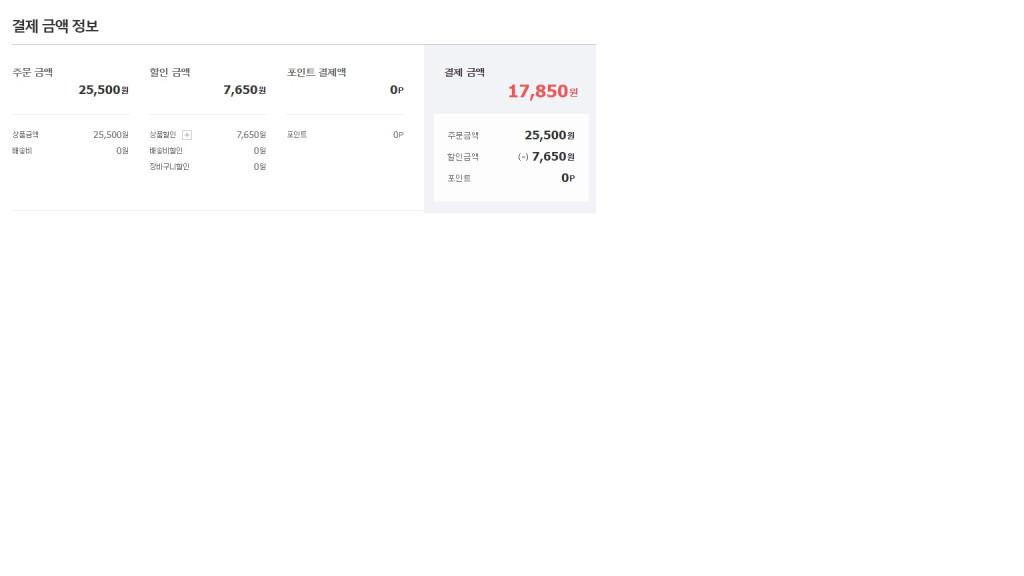Click the 결제 금액 정보 heading
Screen dimensions: 1024x576
[55, 26]
